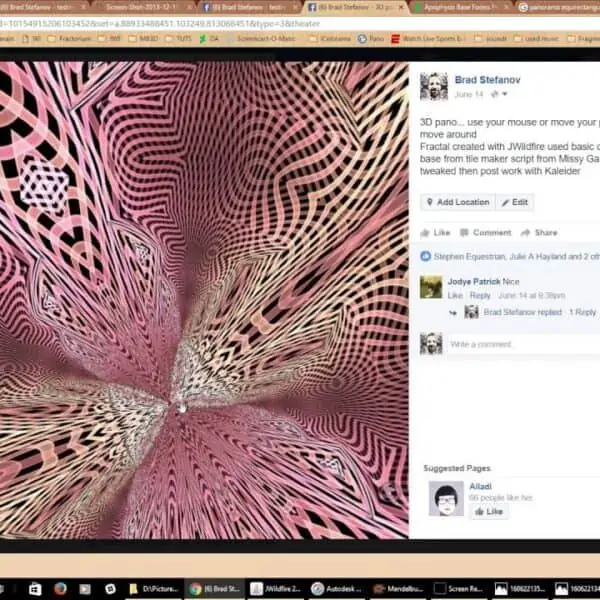Switch to the panorama Google search tab
The image size is (600, 600).
[559, 7]
